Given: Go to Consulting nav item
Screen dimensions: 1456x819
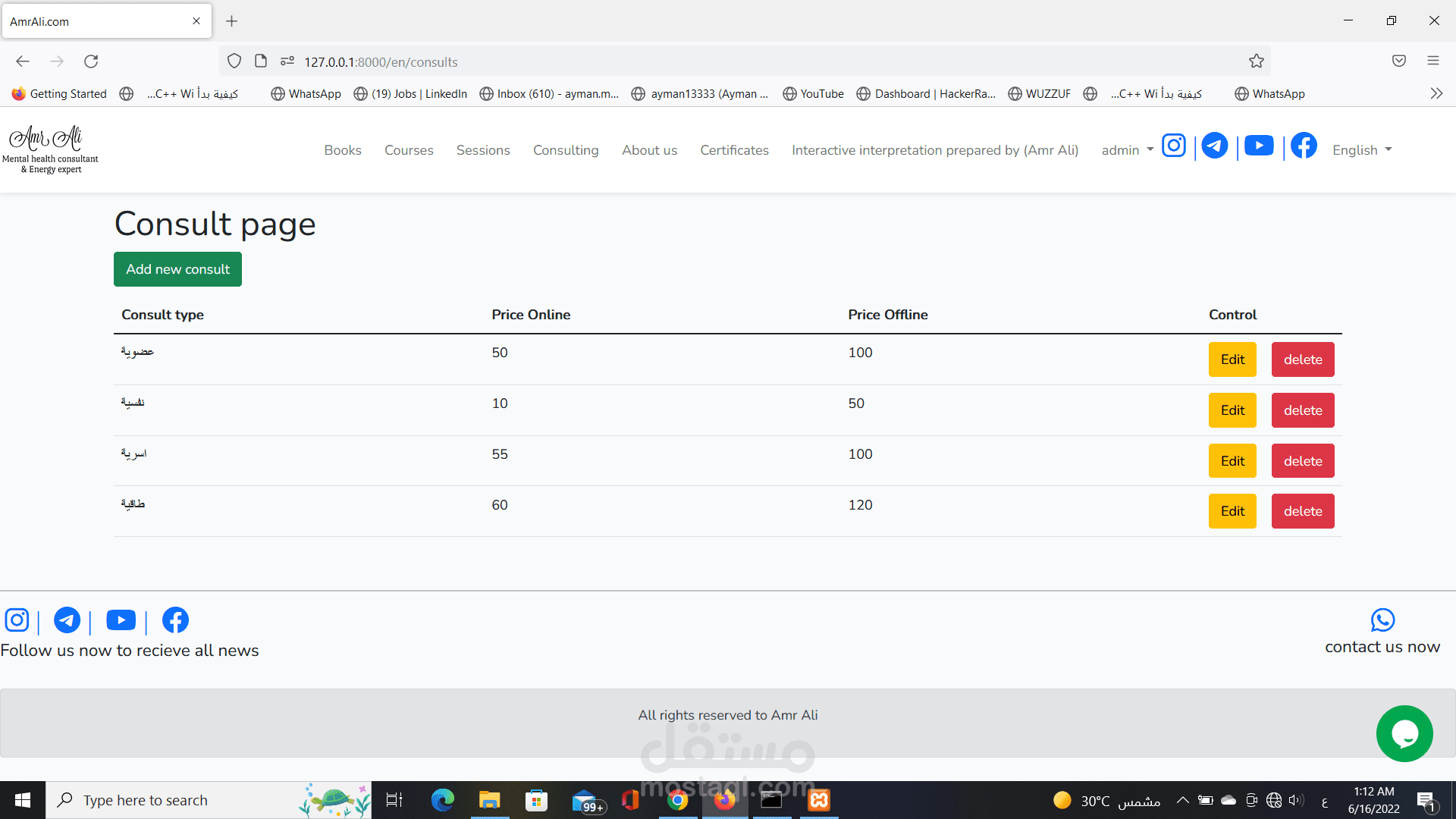Looking at the screenshot, I should 566,150.
